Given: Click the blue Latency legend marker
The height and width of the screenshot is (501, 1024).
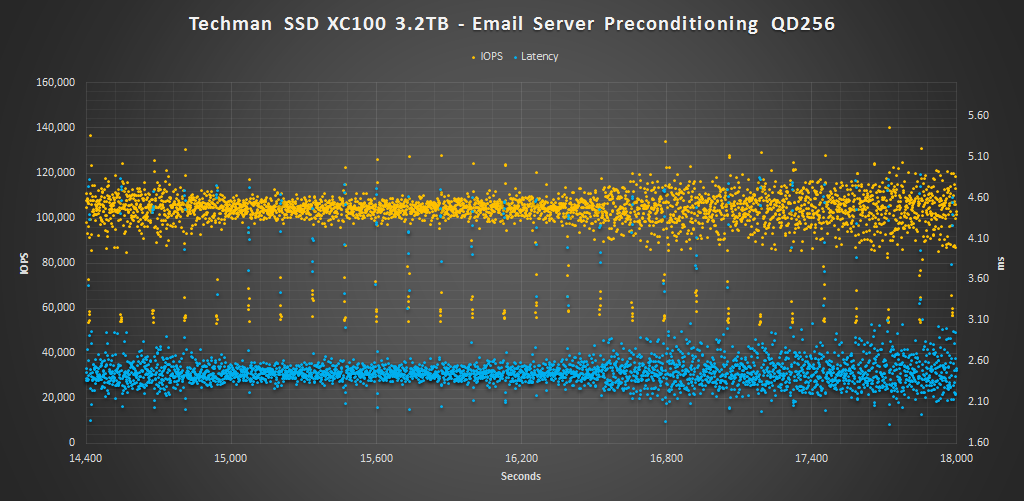Looking at the screenshot, I should (516, 57).
